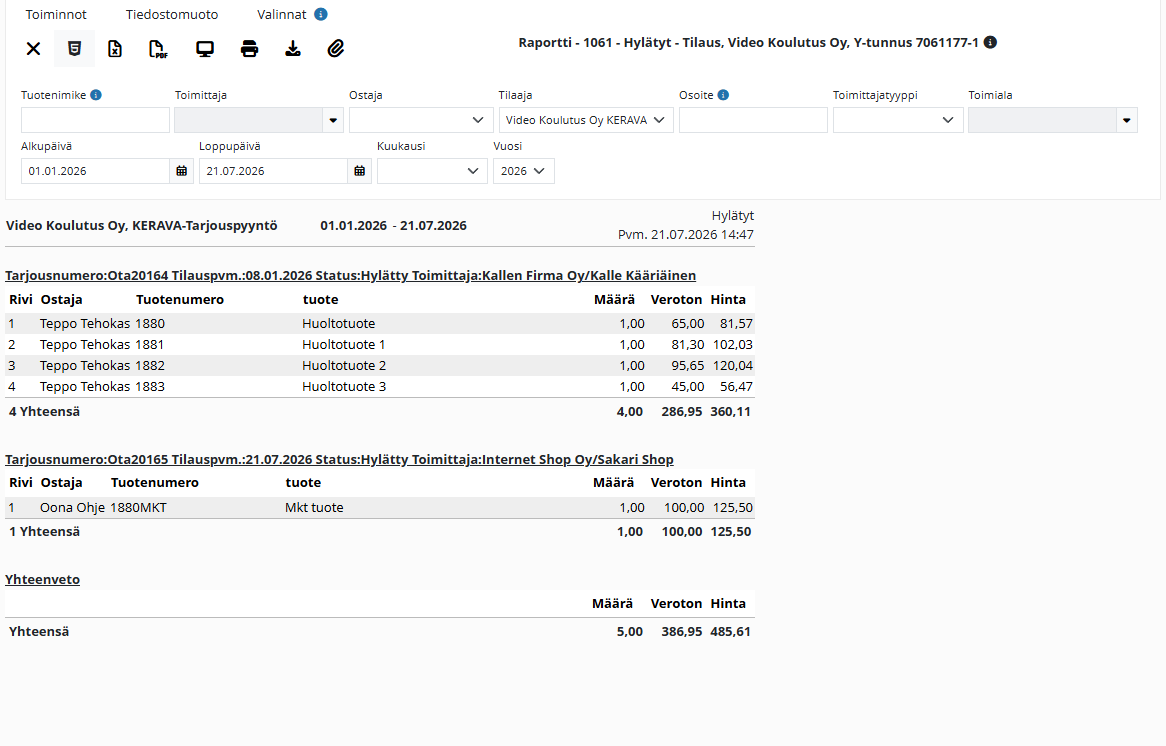Open the Toimittajatyyppi dropdown
The width and height of the screenshot is (1166, 746).
pyautogui.click(x=898, y=120)
